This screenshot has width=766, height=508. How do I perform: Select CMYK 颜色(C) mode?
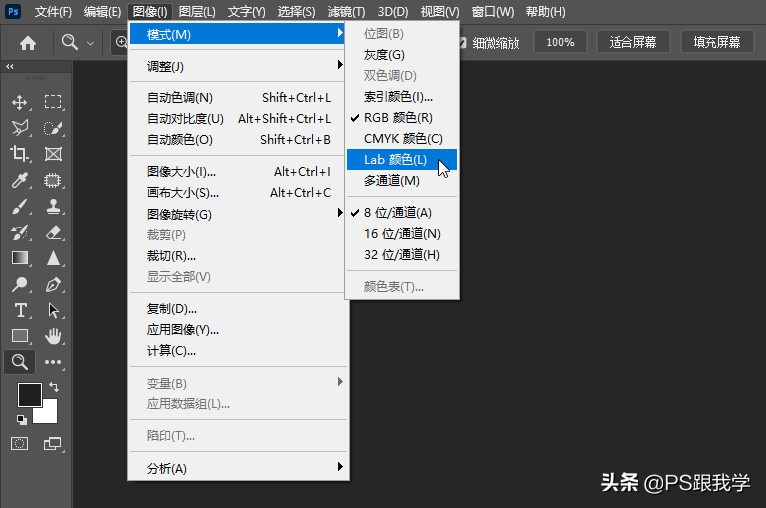[402, 139]
